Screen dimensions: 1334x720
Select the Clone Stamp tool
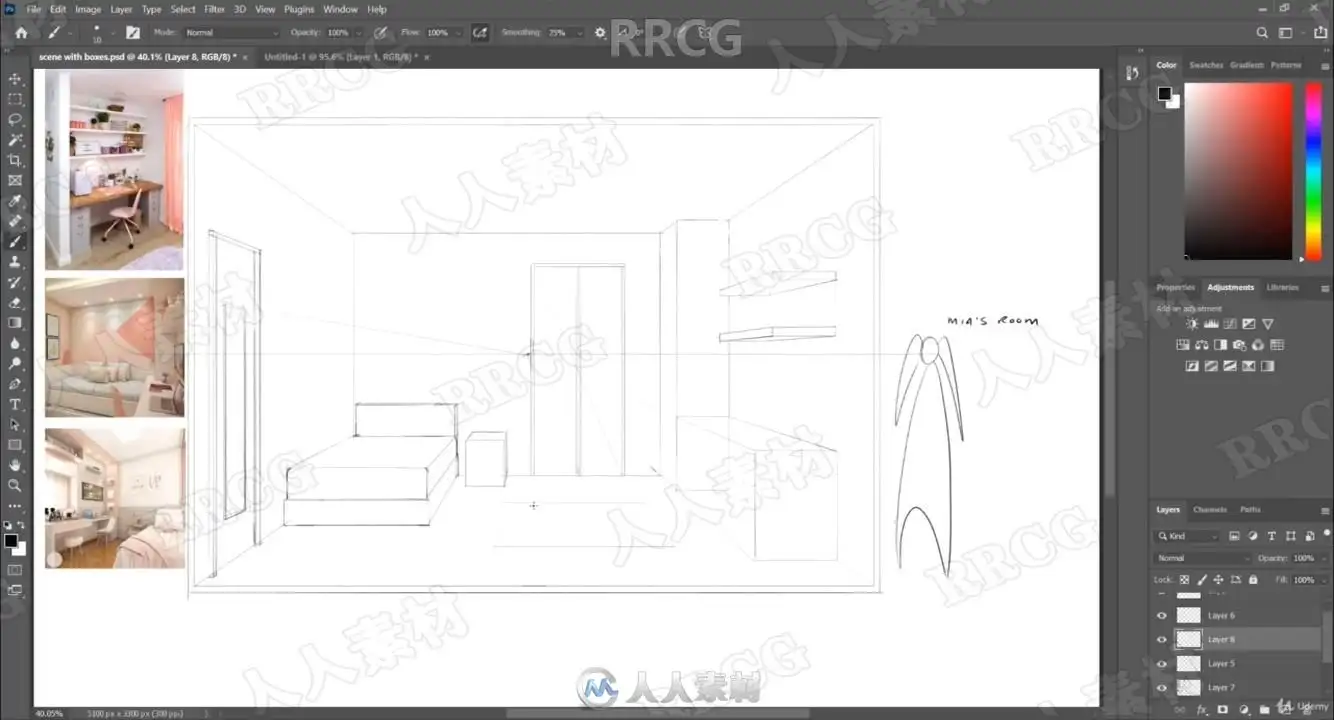[x=15, y=262]
